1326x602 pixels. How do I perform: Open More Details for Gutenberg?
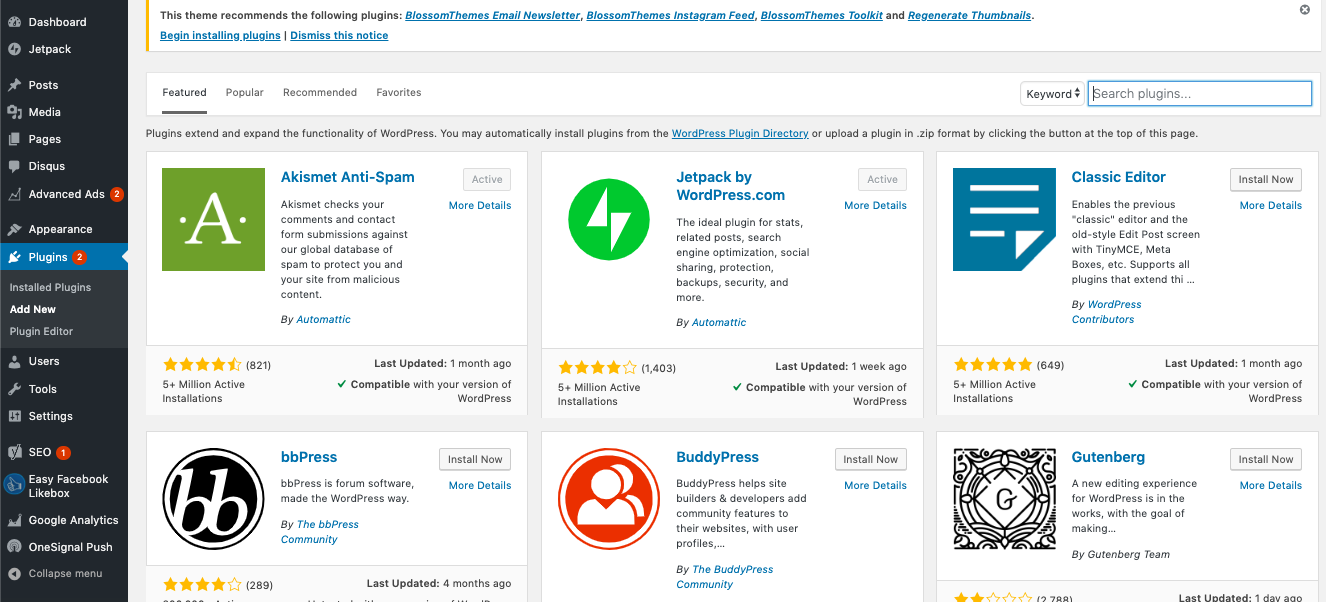[1271, 485]
